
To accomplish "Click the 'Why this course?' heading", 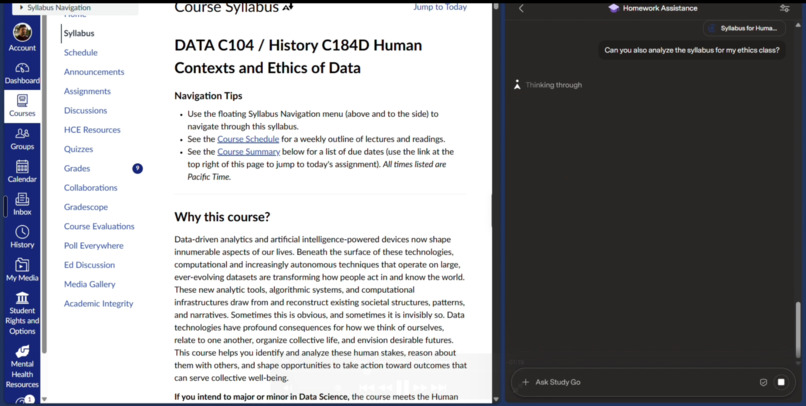I will tap(222, 217).
